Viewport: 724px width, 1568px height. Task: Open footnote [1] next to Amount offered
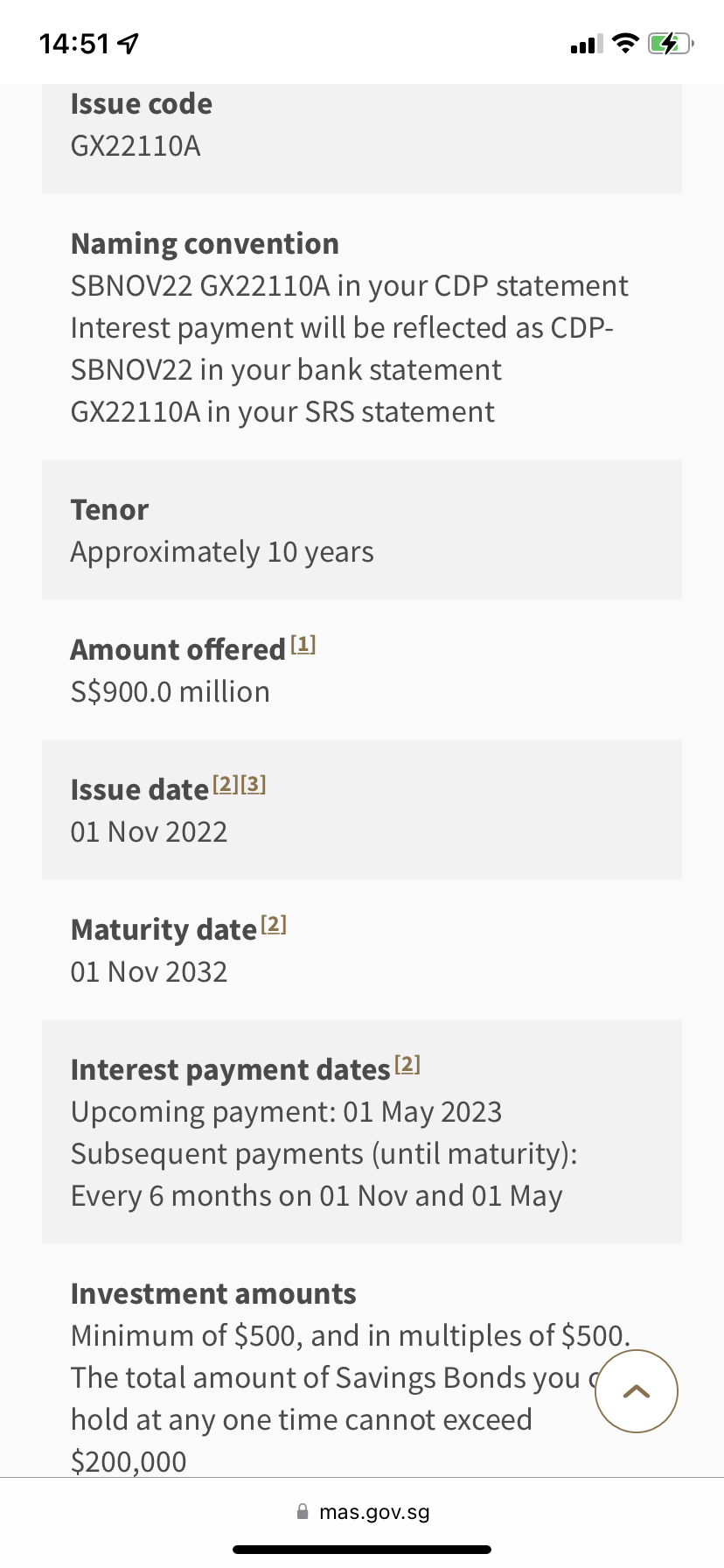(303, 645)
